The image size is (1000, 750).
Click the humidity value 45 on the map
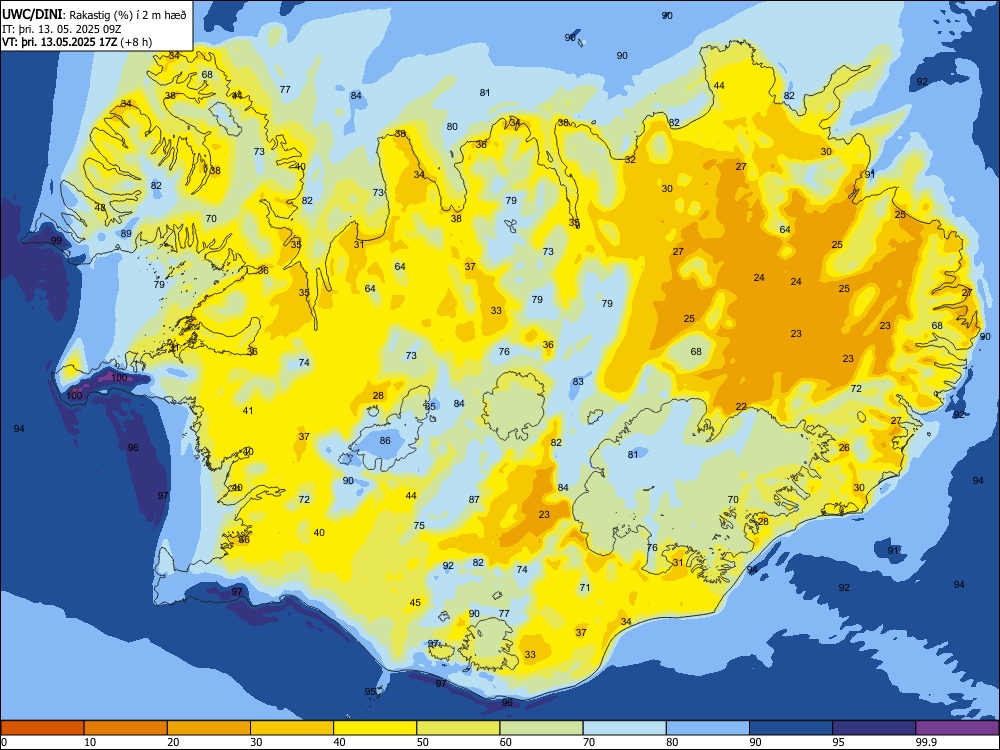[x=415, y=603]
